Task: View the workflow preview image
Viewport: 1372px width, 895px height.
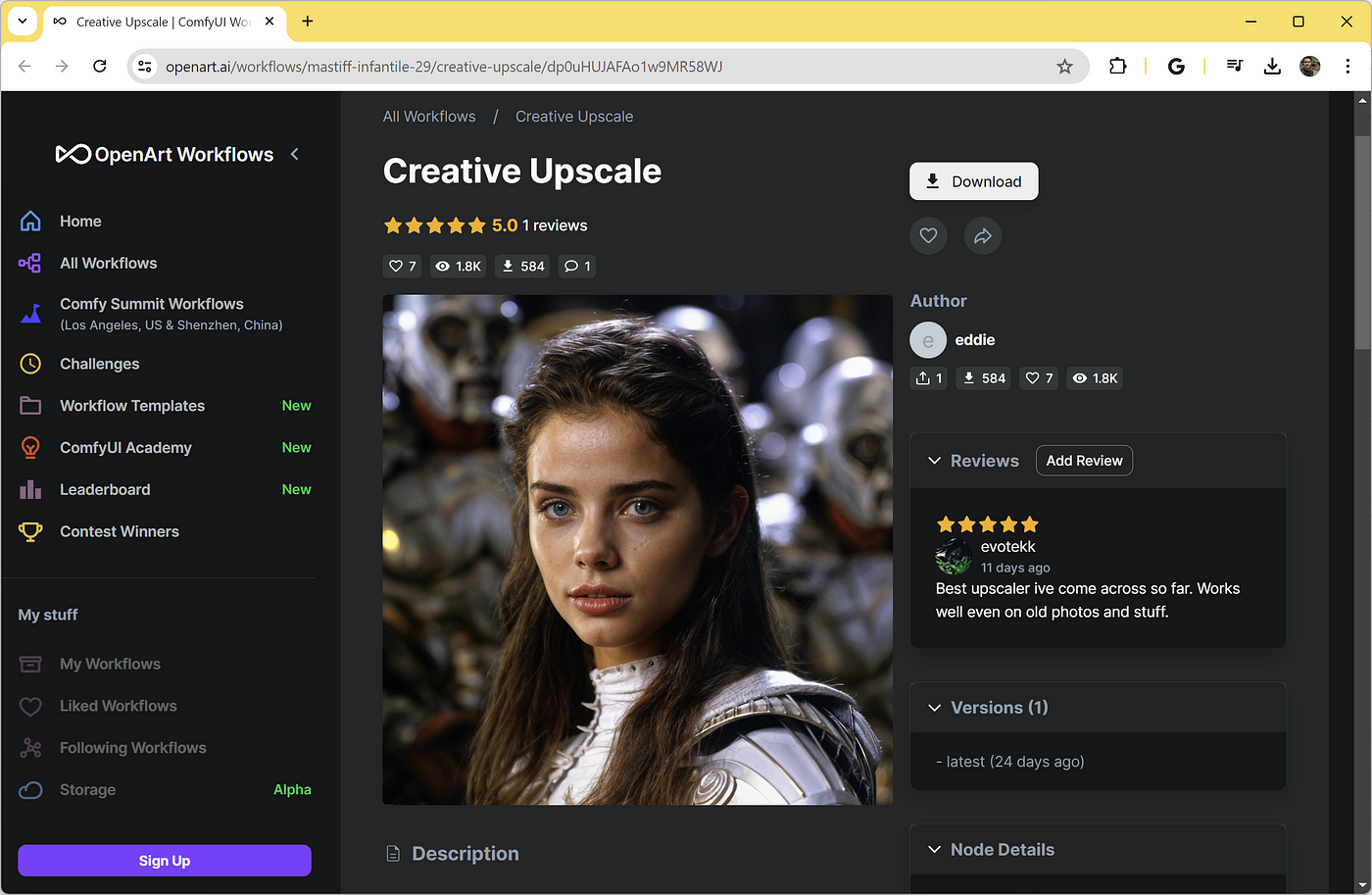Action: point(637,549)
